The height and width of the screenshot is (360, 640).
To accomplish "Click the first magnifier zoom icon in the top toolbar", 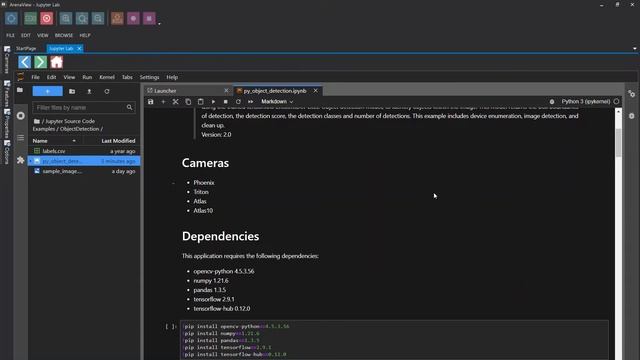I will 66,18.
